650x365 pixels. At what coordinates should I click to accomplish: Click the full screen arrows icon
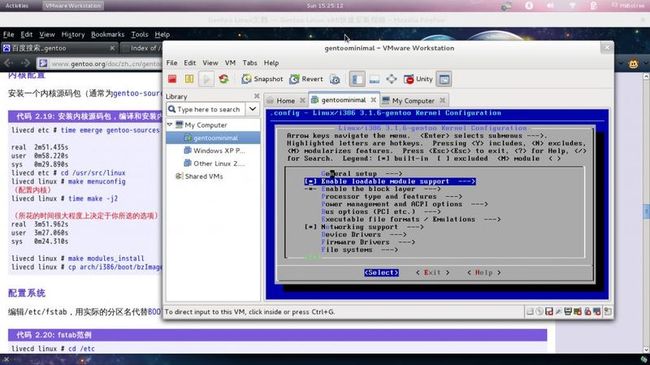tap(391, 79)
